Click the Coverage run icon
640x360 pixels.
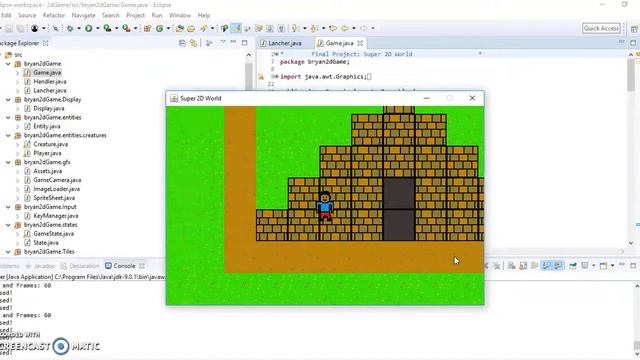coord(107,28)
